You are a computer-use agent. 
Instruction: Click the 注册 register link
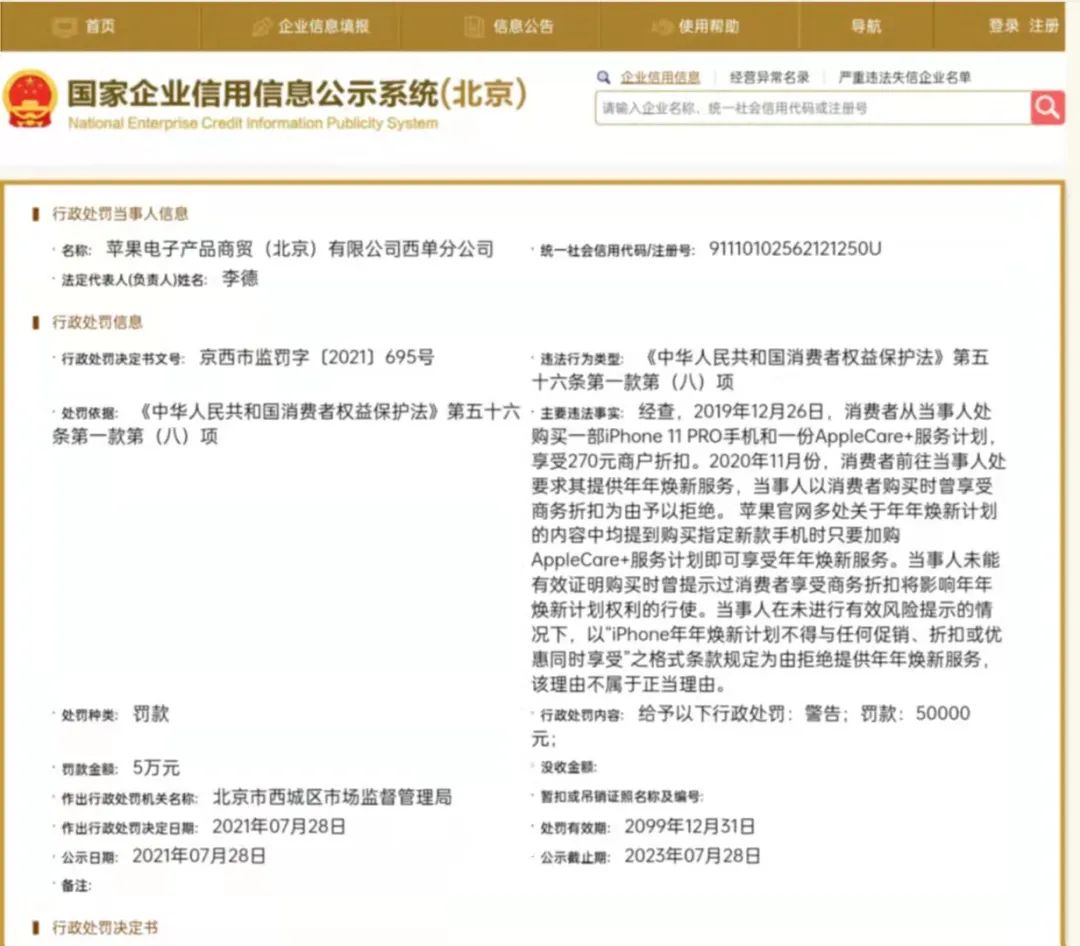click(x=1043, y=26)
